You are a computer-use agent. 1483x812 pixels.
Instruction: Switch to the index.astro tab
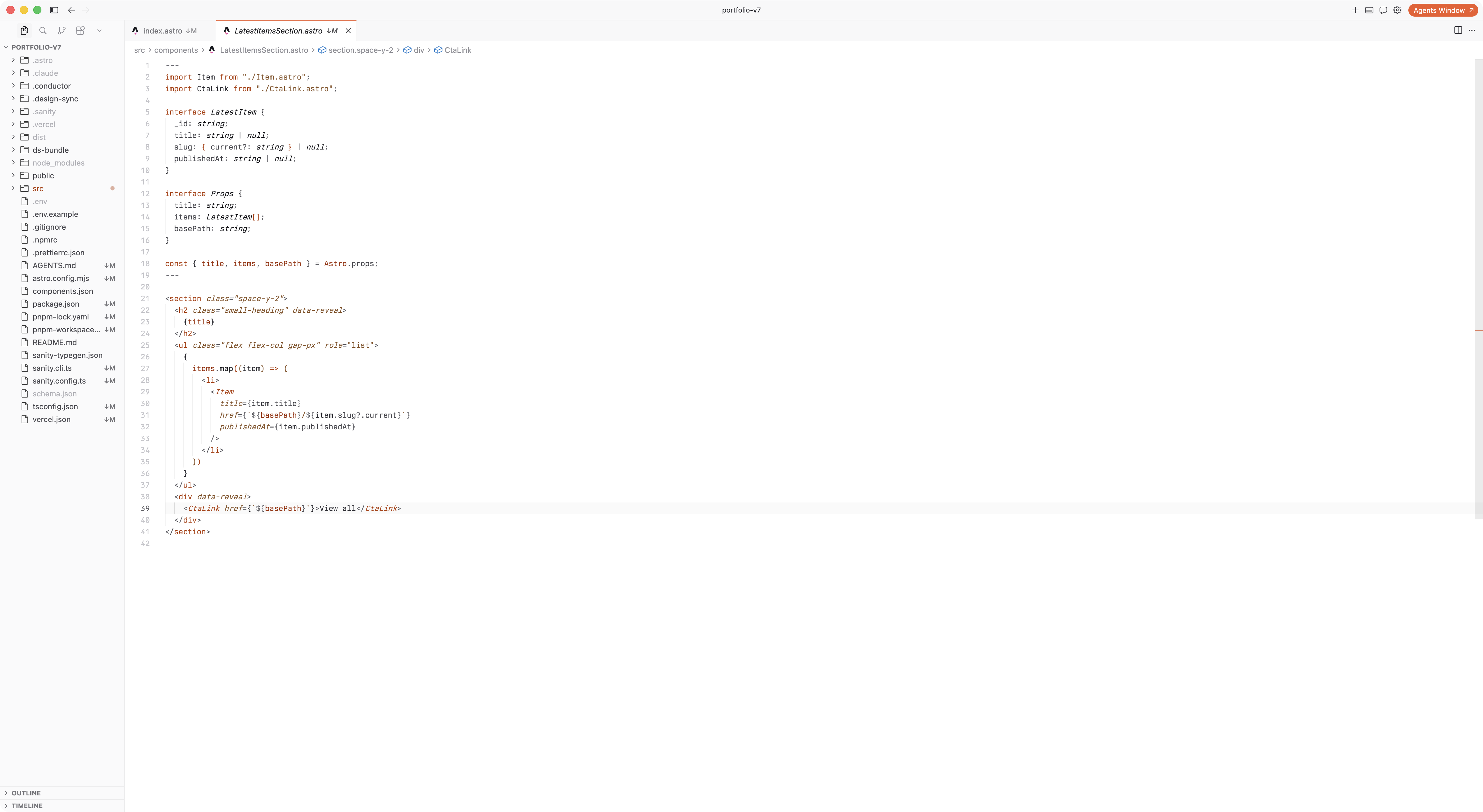point(171,31)
